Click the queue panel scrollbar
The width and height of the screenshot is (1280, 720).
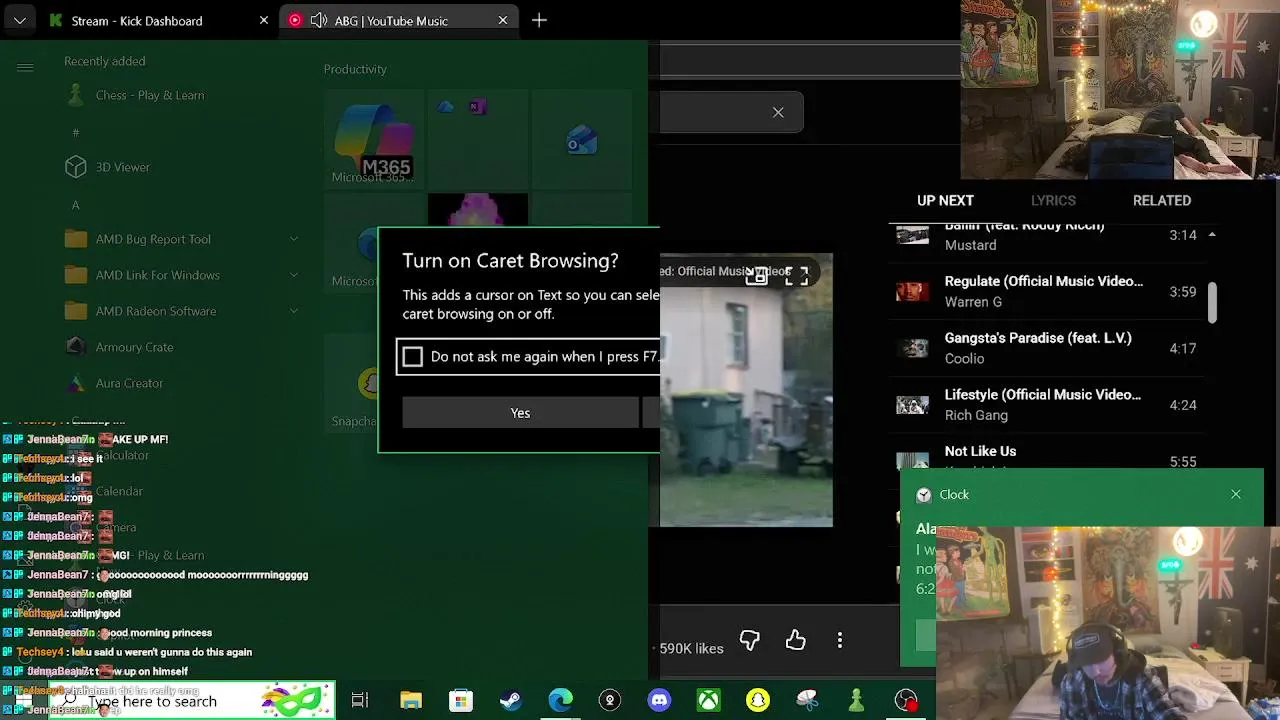tap(1211, 303)
